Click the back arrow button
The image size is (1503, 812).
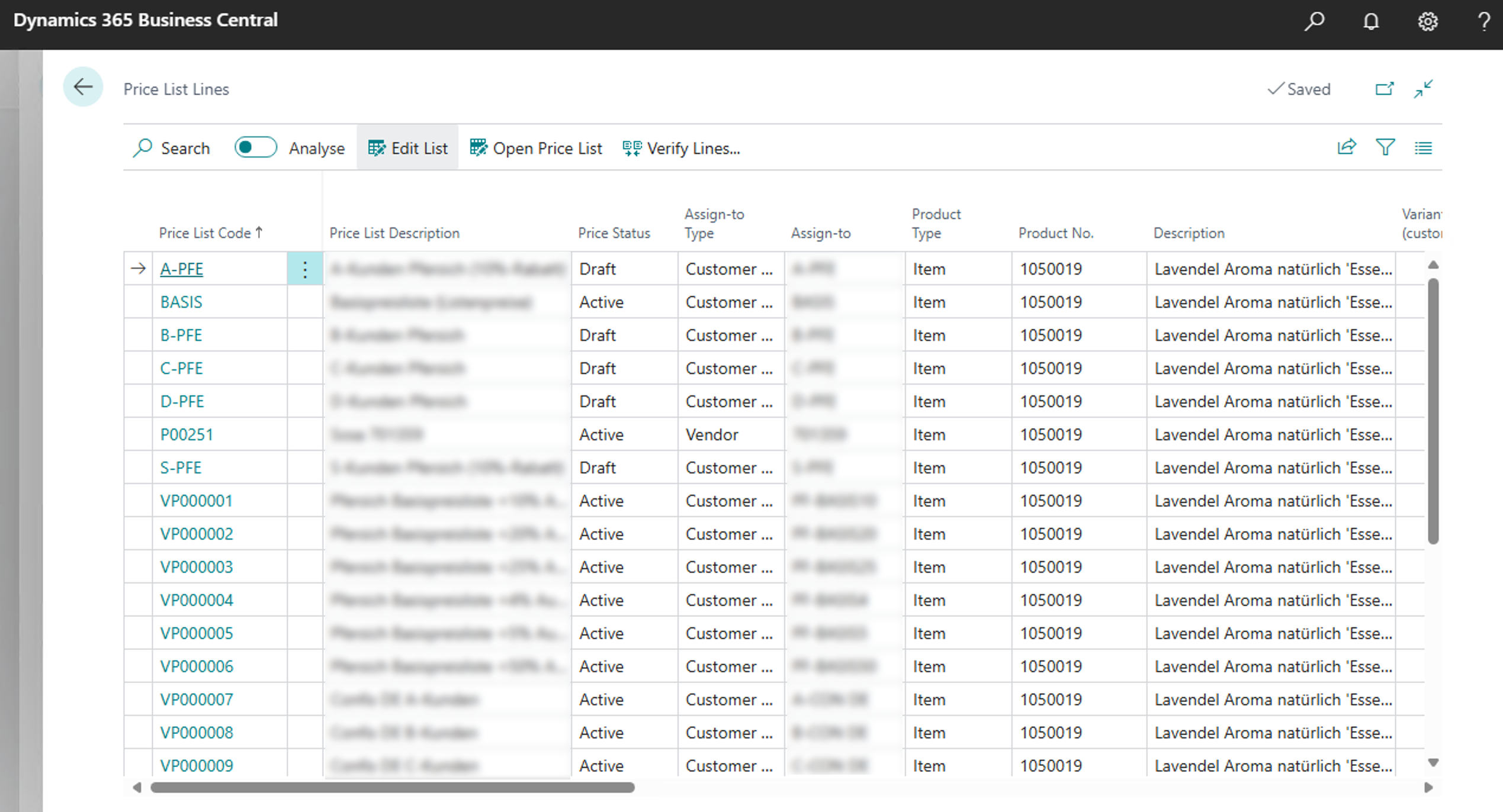click(x=83, y=87)
